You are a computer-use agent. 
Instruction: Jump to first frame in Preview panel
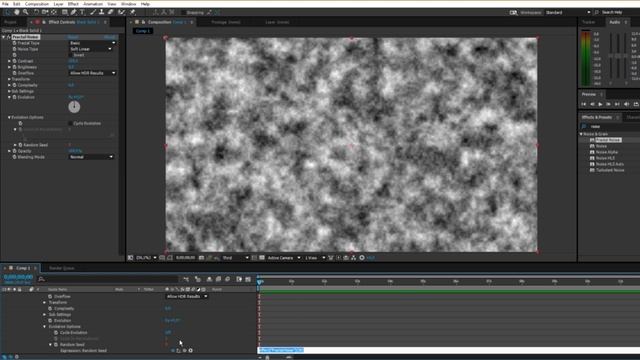pyautogui.click(x=584, y=104)
